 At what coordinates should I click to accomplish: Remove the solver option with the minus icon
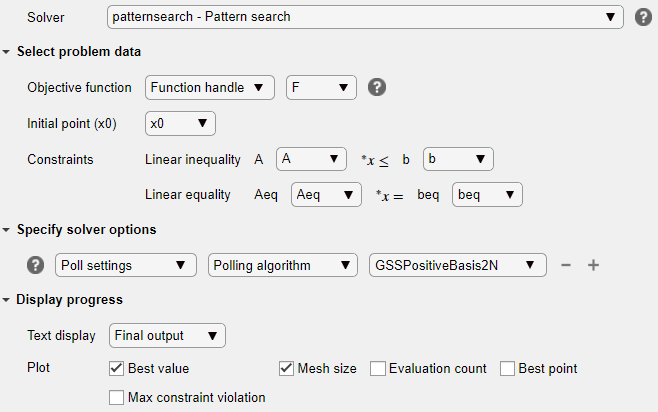click(566, 265)
